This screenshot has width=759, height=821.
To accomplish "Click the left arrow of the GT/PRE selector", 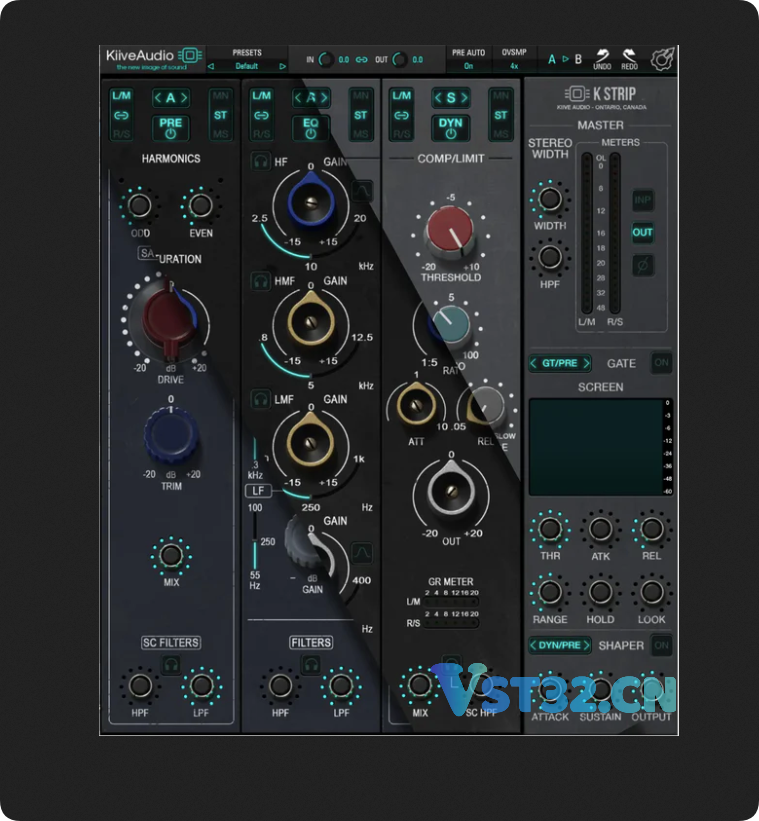I will 533,363.
